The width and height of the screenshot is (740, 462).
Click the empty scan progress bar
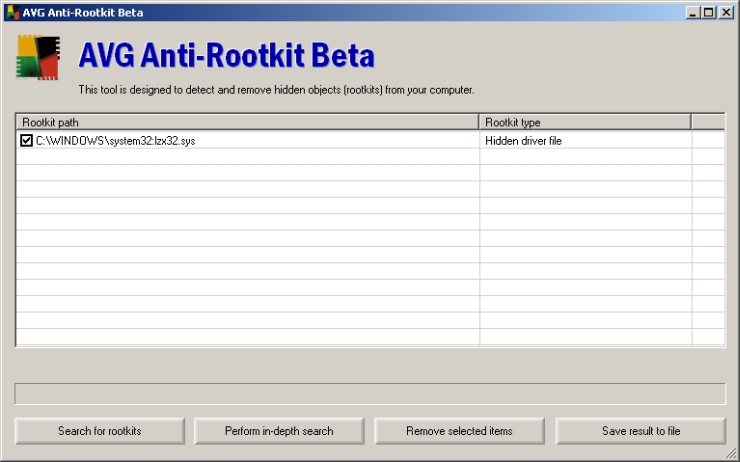pyautogui.click(x=369, y=393)
